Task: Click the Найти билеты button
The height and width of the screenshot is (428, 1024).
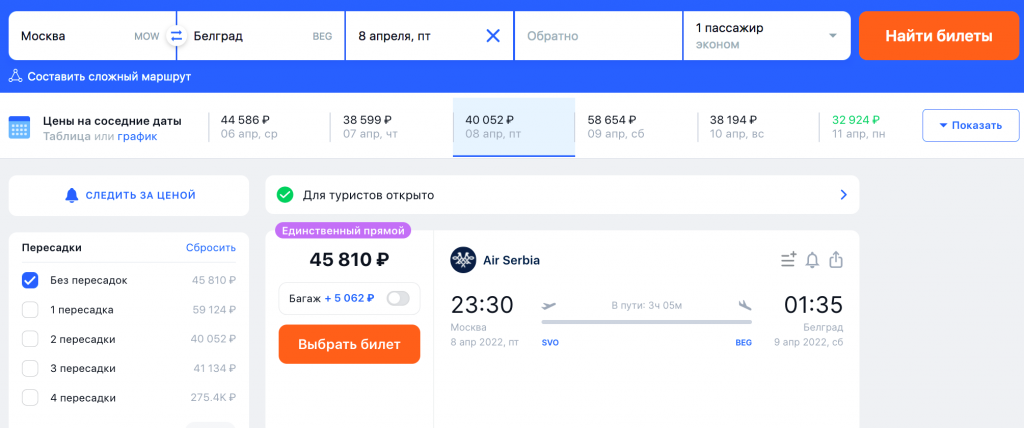Action: [x=938, y=36]
